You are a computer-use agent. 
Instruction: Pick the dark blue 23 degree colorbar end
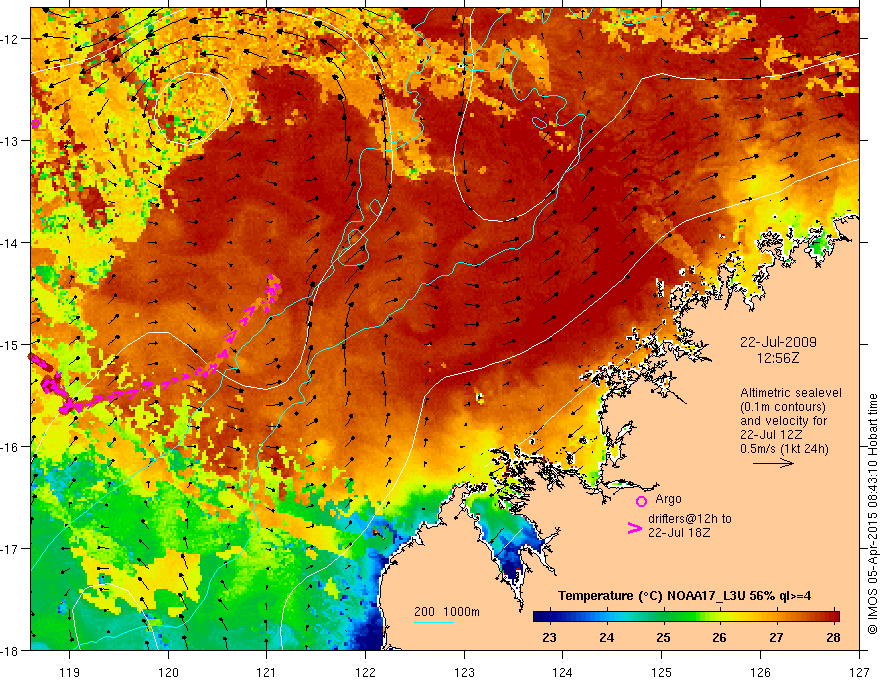540,616
